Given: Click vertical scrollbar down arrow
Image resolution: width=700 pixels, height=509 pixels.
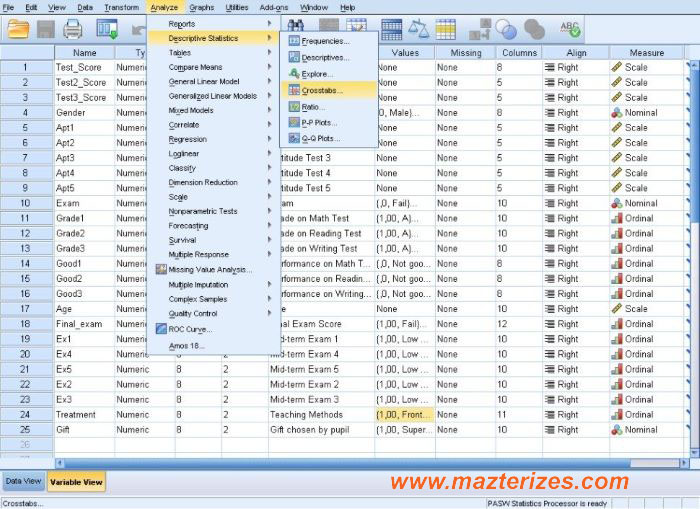Looking at the screenshot, I should [694, 452].
